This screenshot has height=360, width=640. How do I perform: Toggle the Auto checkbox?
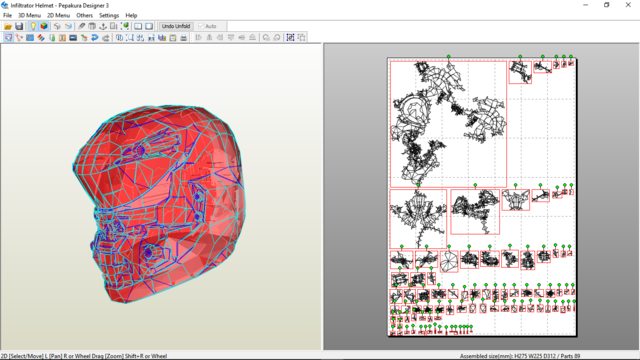(x=208, y=27)
